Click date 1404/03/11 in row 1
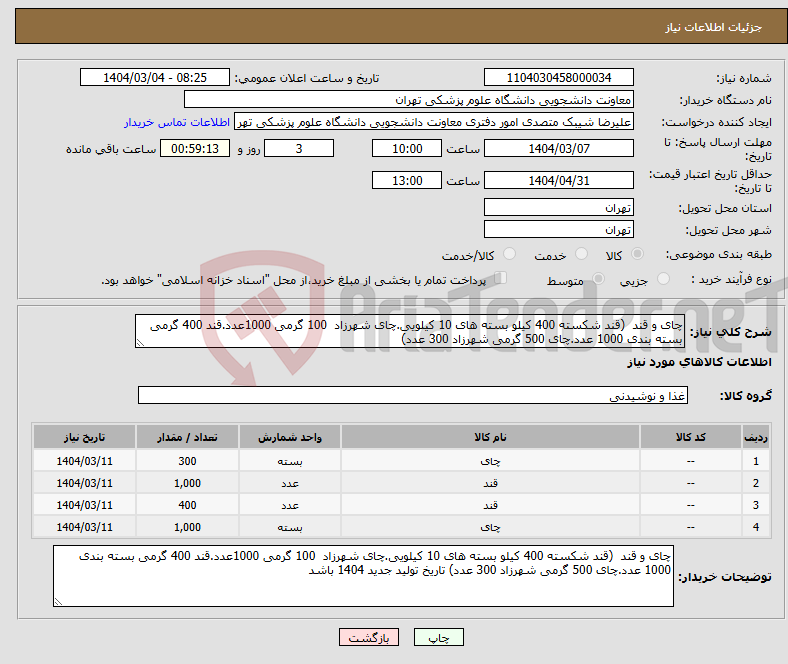Screen dimensions: 788x664 (84, 461)
